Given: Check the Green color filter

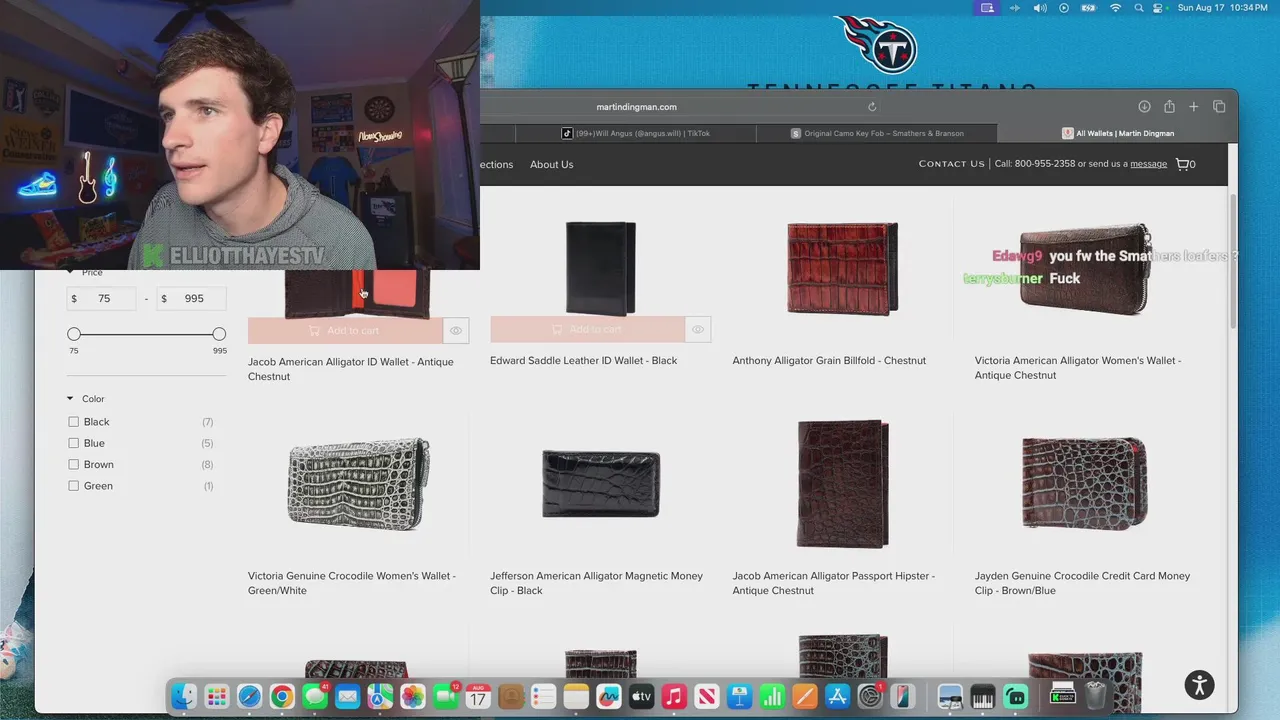Looking at the screenshot, I should (x=73, y=486).
